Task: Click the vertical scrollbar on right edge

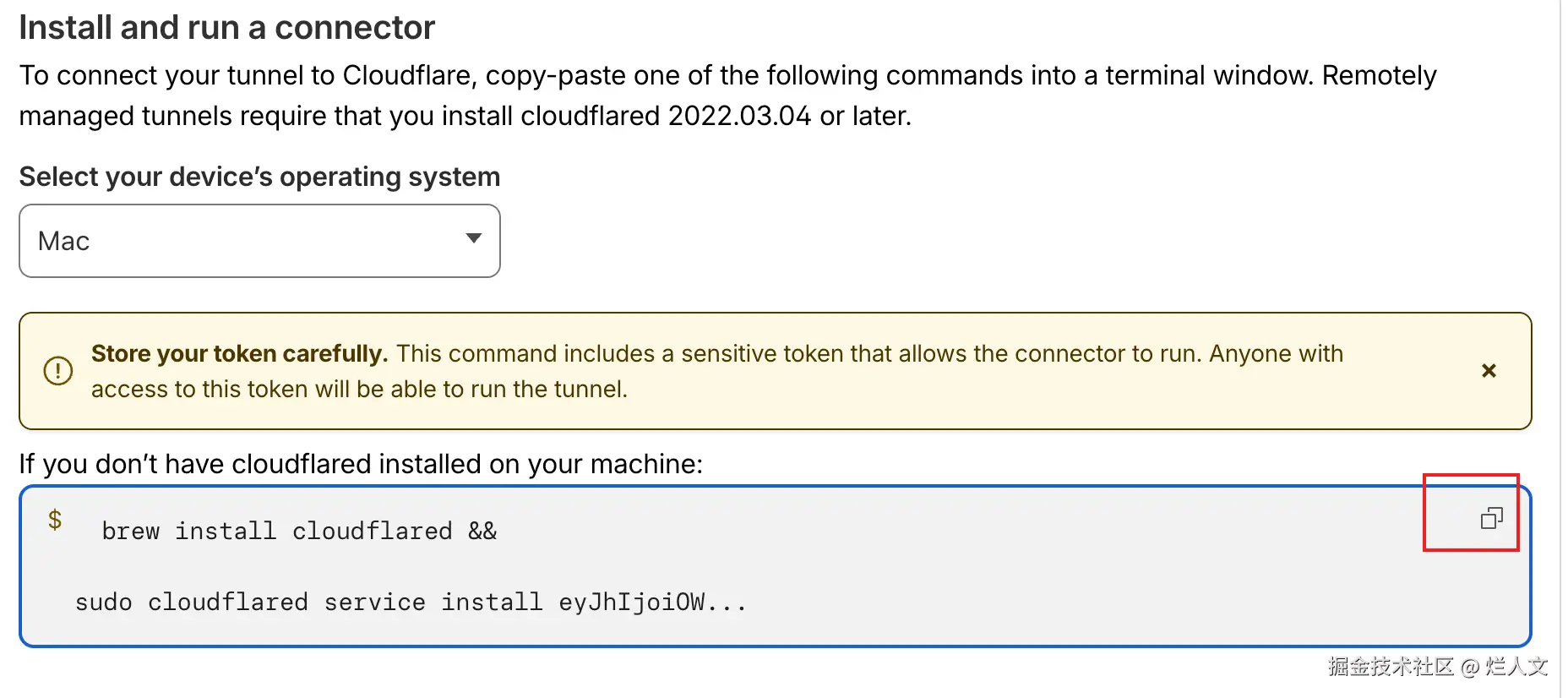Action: (1562, 338)
